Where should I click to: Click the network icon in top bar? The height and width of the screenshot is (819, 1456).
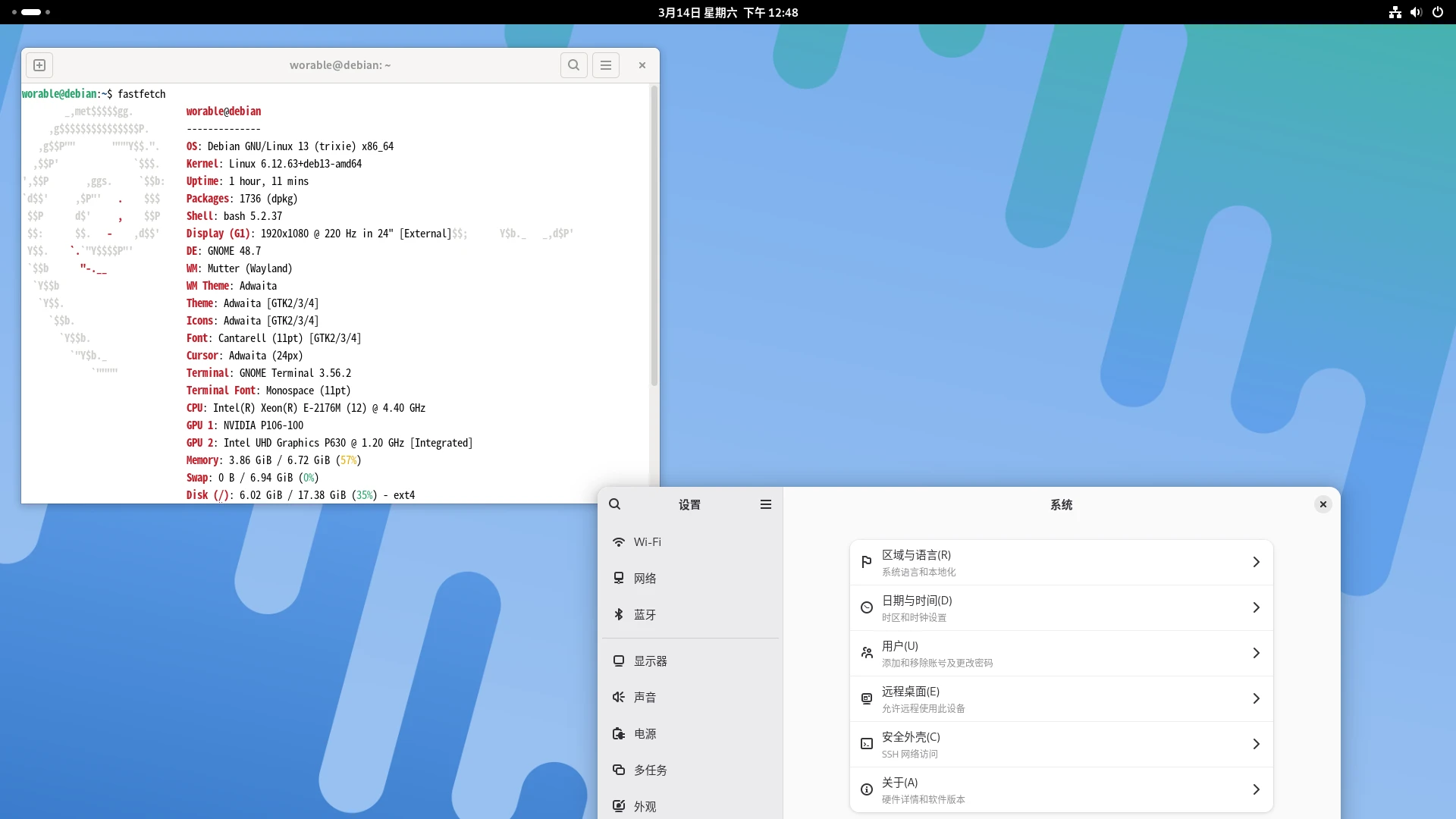(1395, 12)
